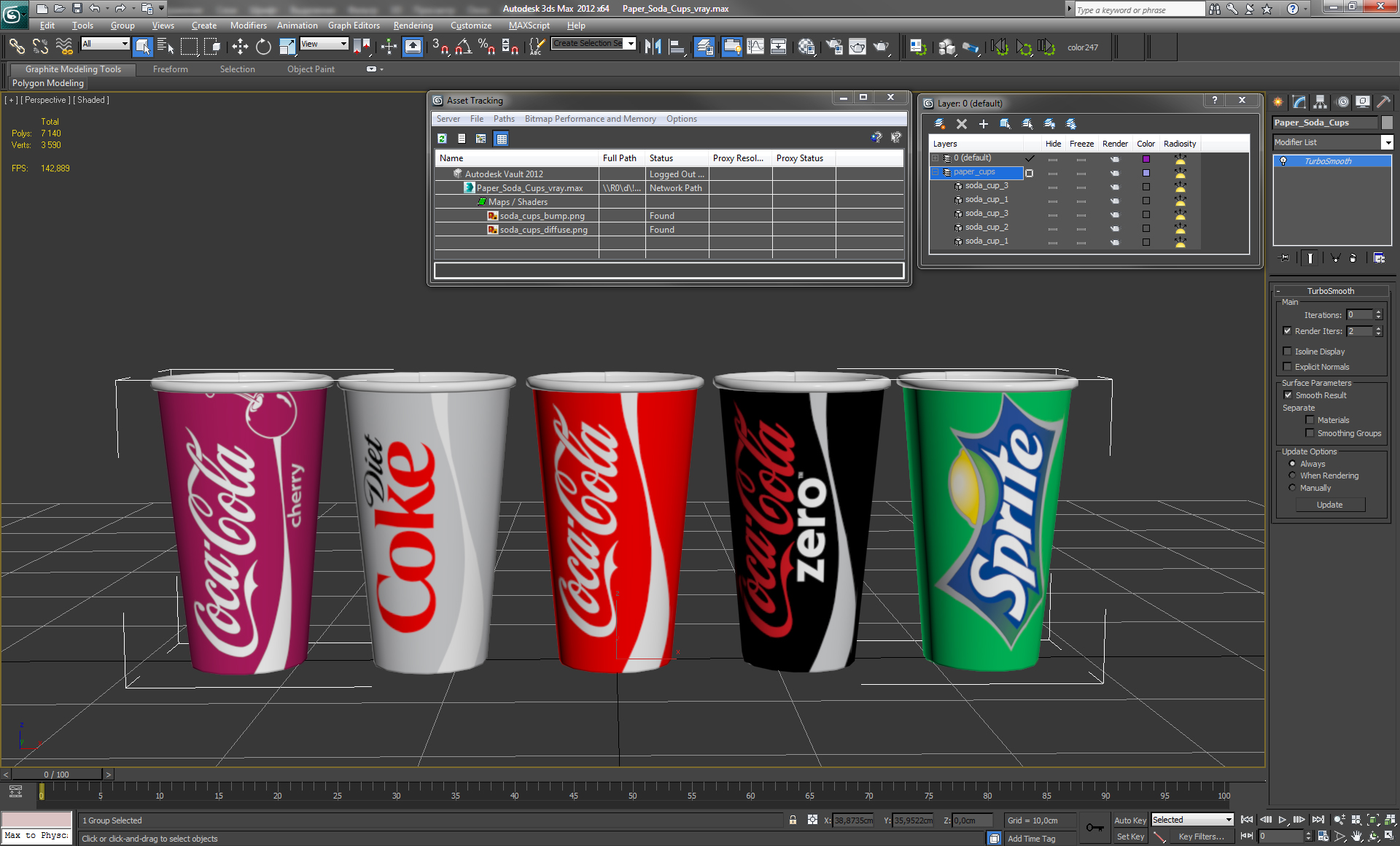Choose the Bind to Space Warp tool
This screenshot has width=1400, height=846.
[x=64, y=47]
